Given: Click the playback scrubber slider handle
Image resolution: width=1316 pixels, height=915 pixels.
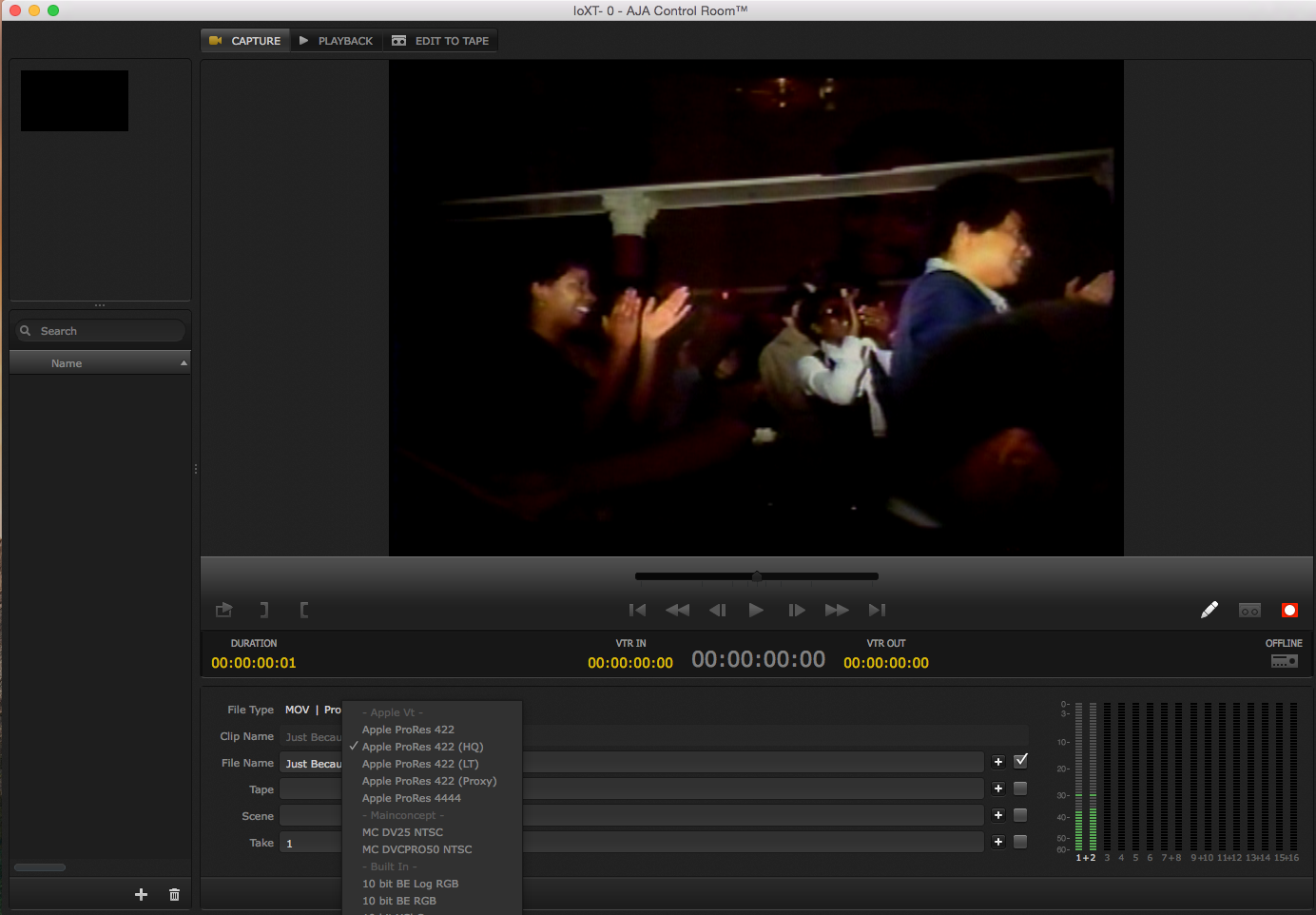Looking at the screenshot, I should point(757,576).
